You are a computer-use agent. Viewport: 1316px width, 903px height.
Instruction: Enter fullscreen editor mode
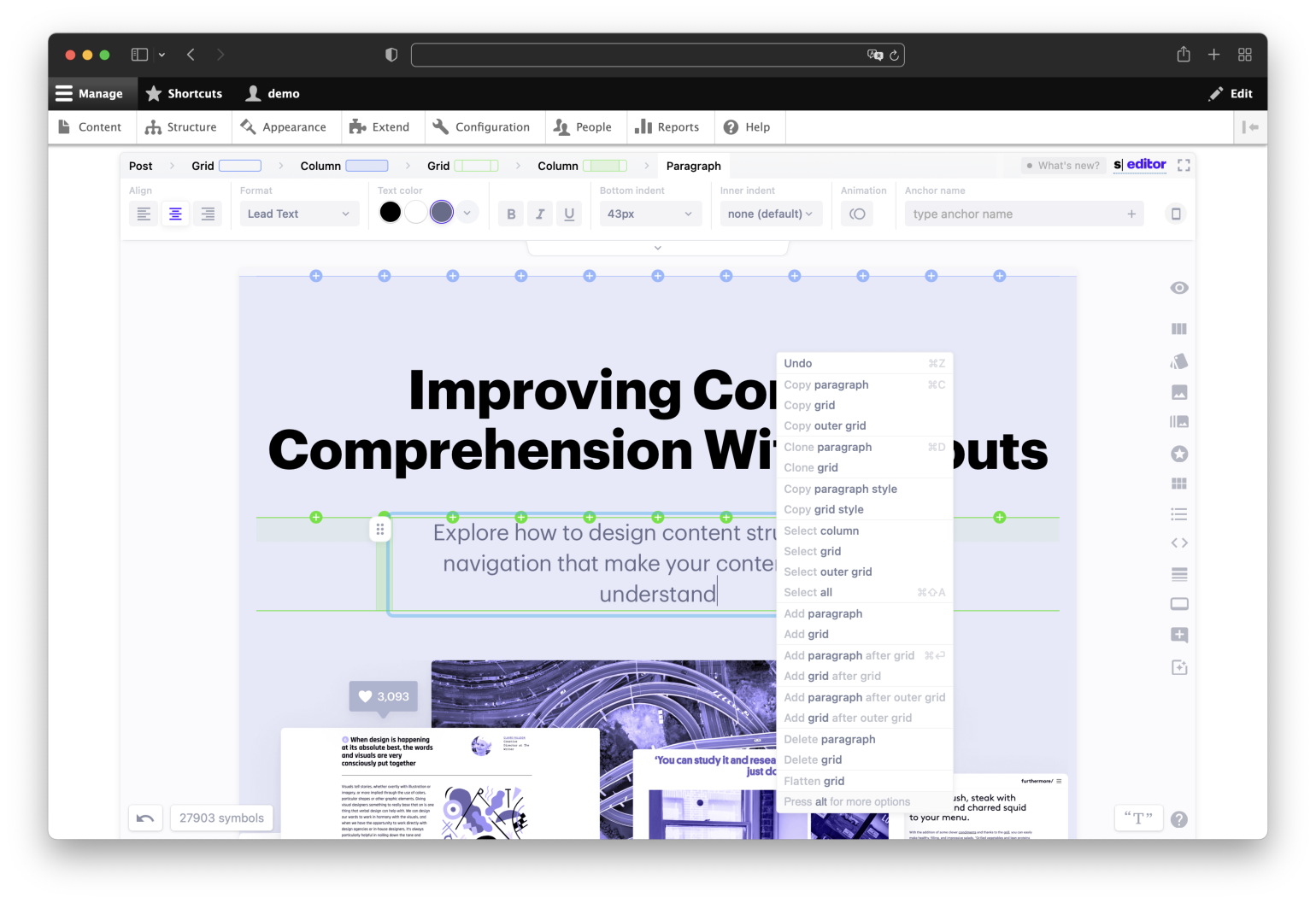point(1184,165)
